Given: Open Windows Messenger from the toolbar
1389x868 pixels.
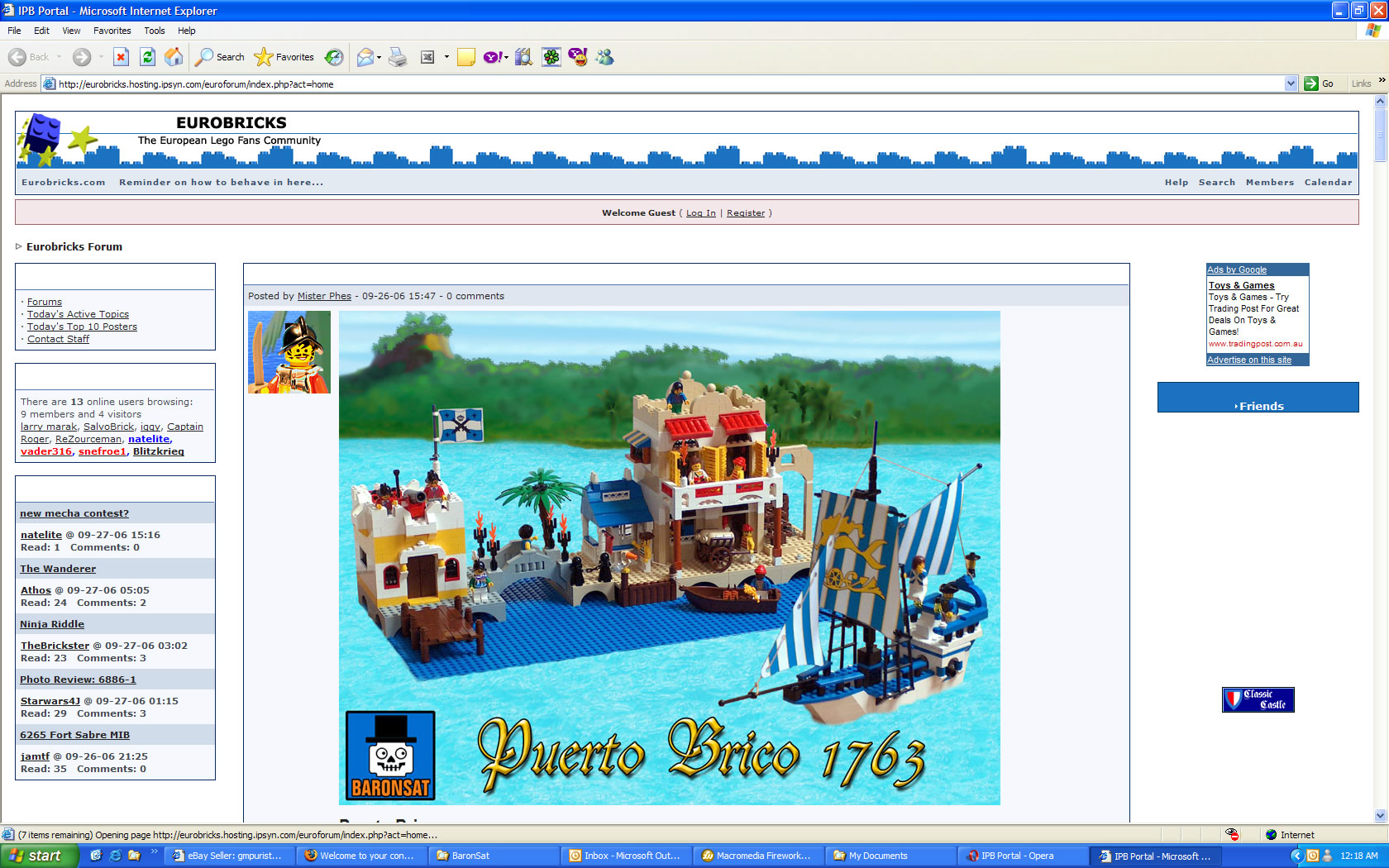Looking at the screenshot, I should 604,57.
